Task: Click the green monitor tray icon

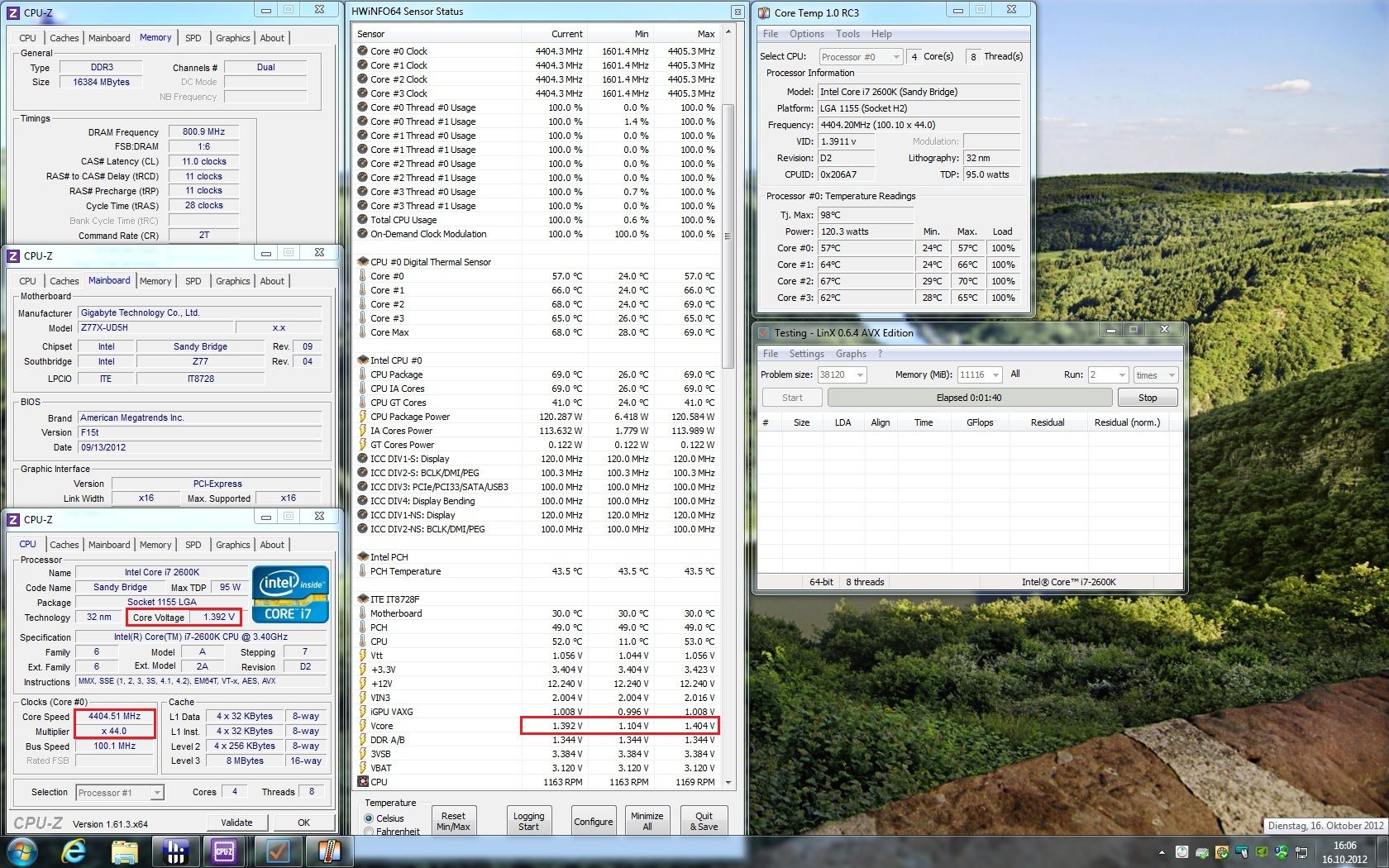Action: 1262,852
